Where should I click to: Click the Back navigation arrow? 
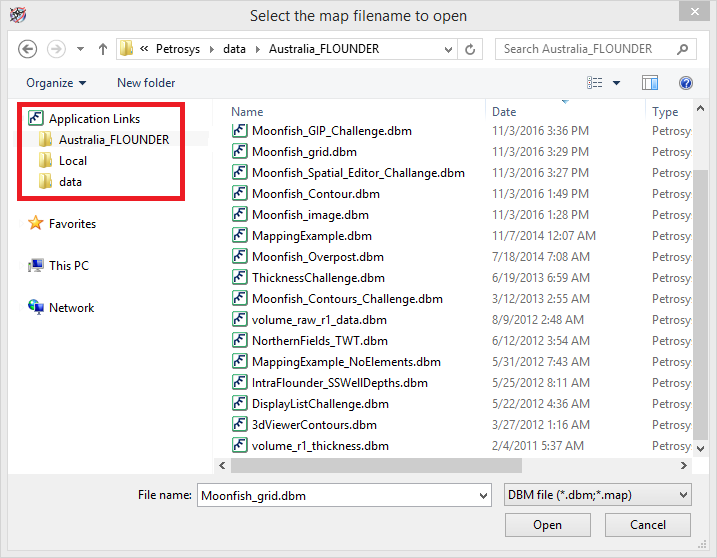pyautogui.click(x=28, y=49)
